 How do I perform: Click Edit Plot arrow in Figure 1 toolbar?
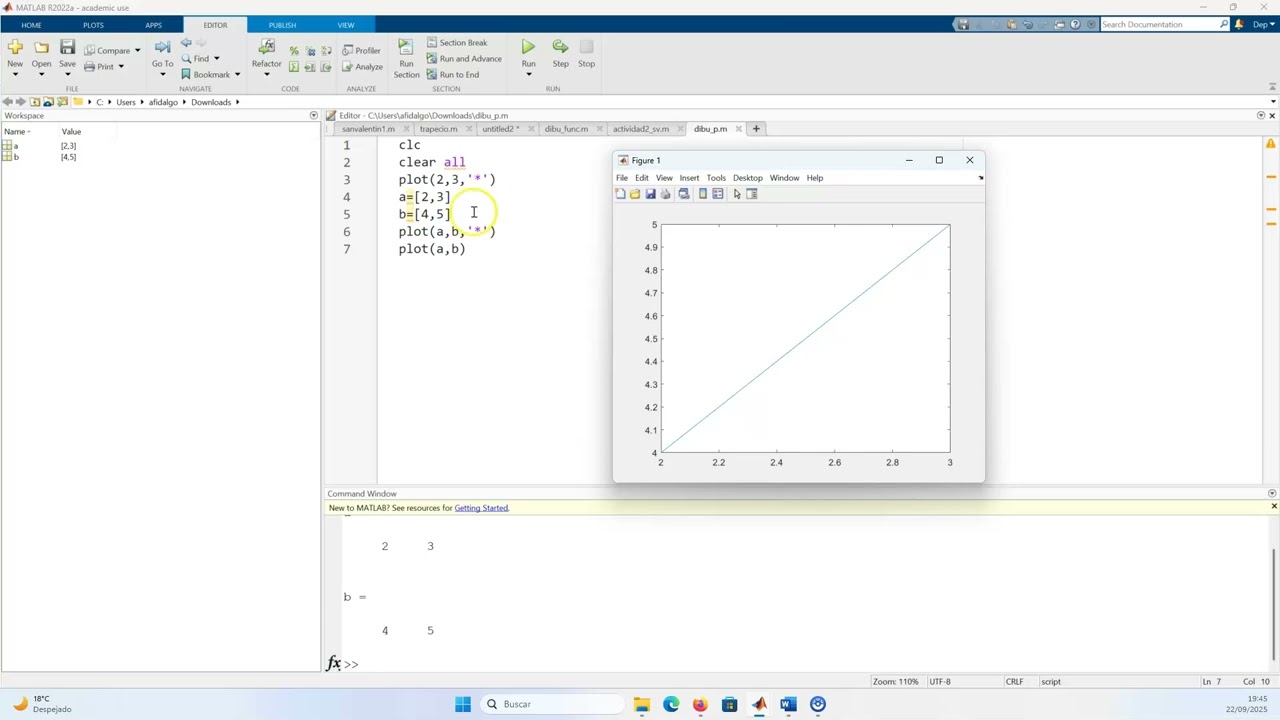[737, 194]
